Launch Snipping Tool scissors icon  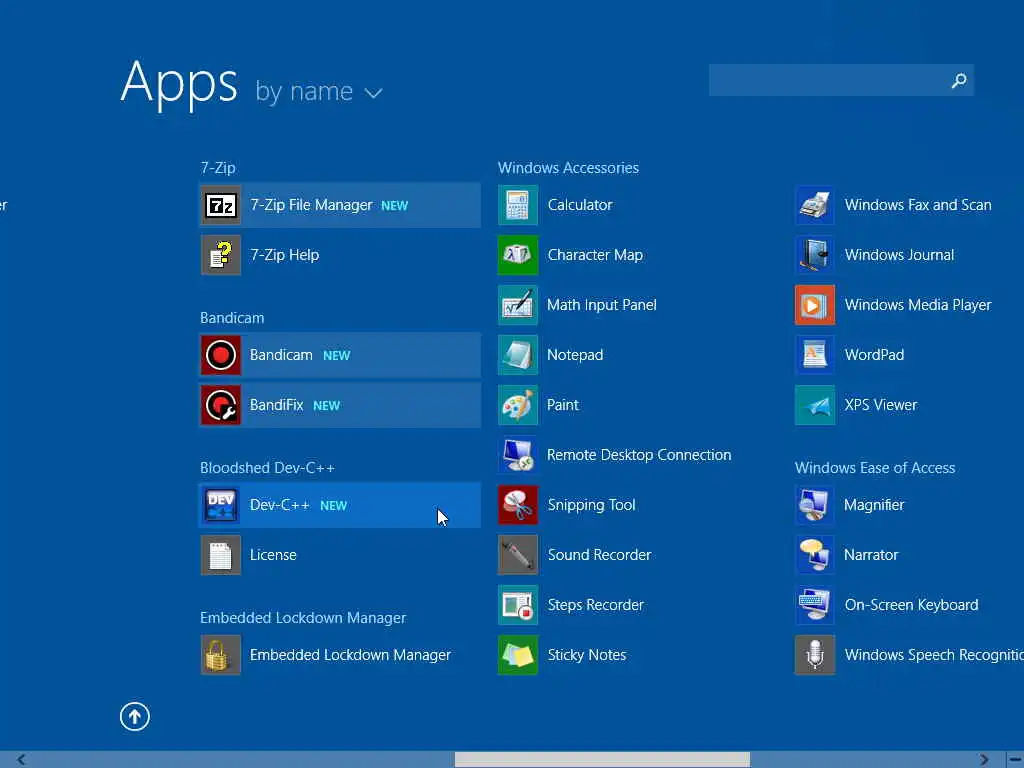point(518,505)
